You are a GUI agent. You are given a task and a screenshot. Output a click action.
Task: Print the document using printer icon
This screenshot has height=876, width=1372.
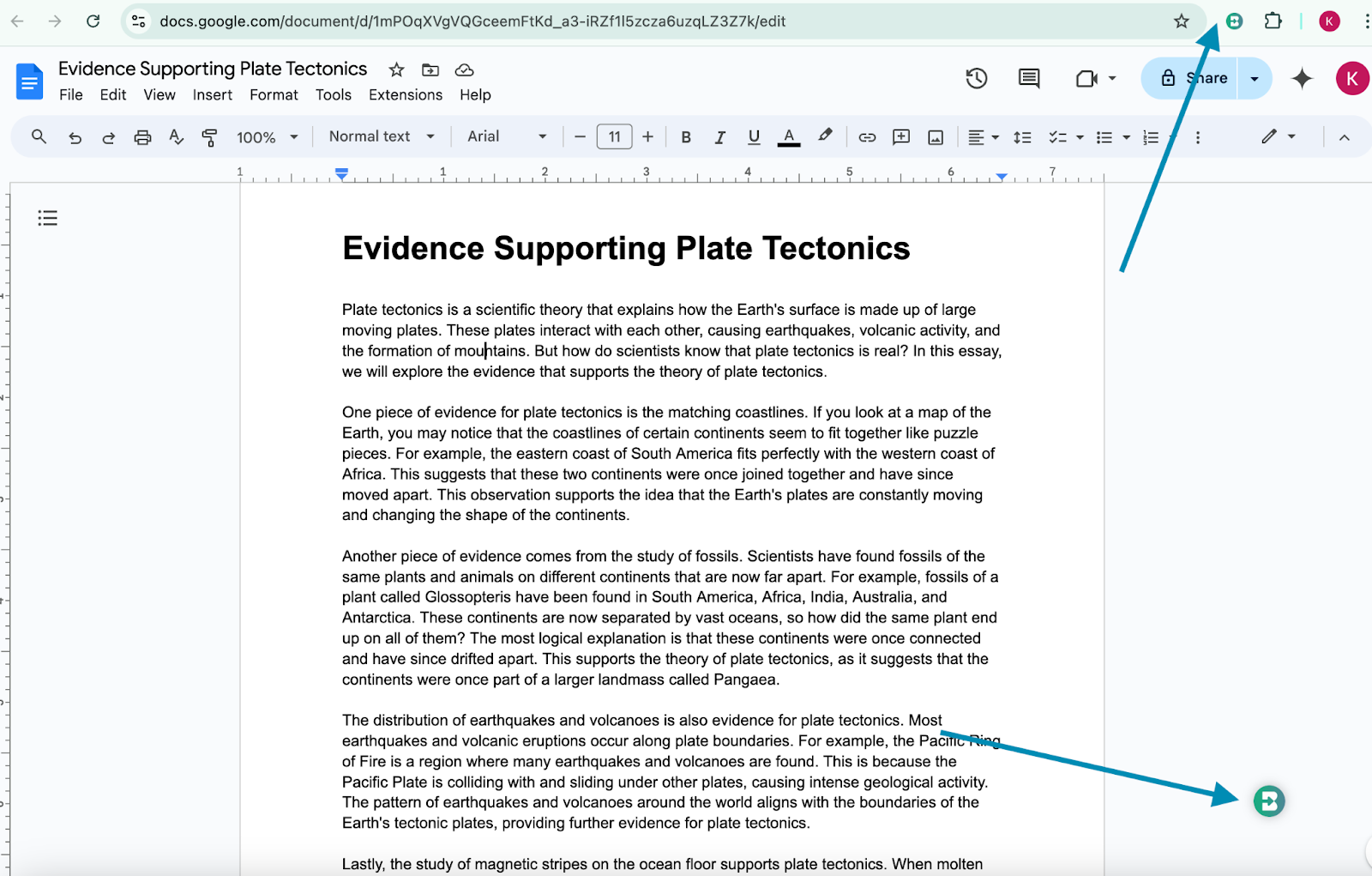pyautogui.click(x=142, y=137)
